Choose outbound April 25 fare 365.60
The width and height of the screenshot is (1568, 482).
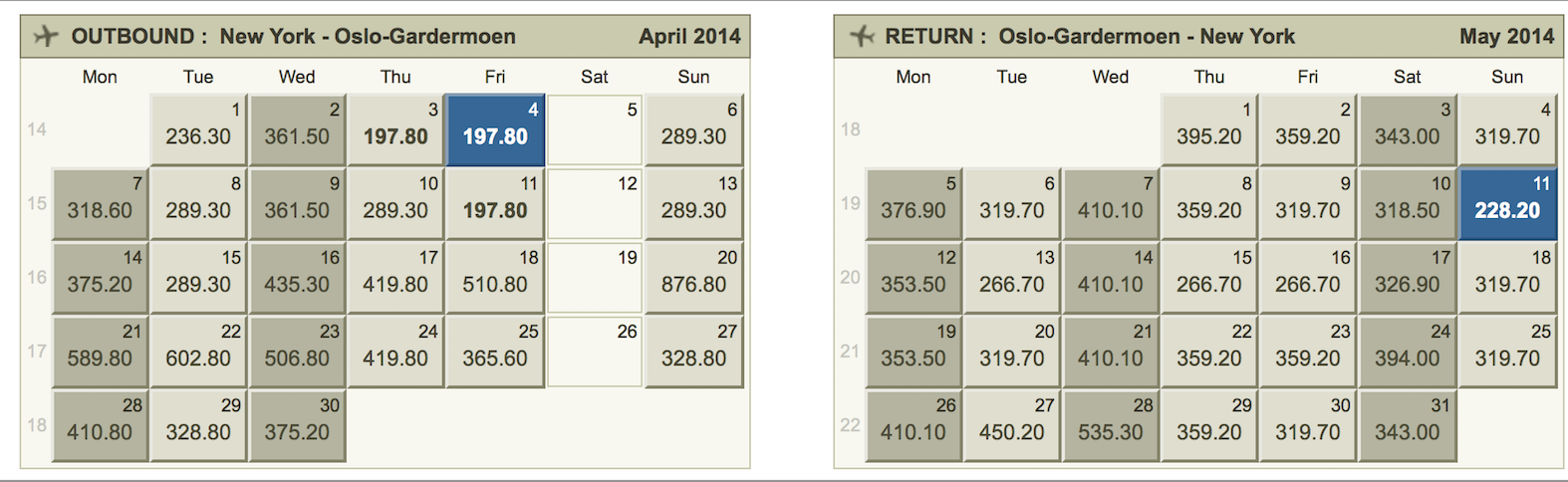tap(495, 352)
